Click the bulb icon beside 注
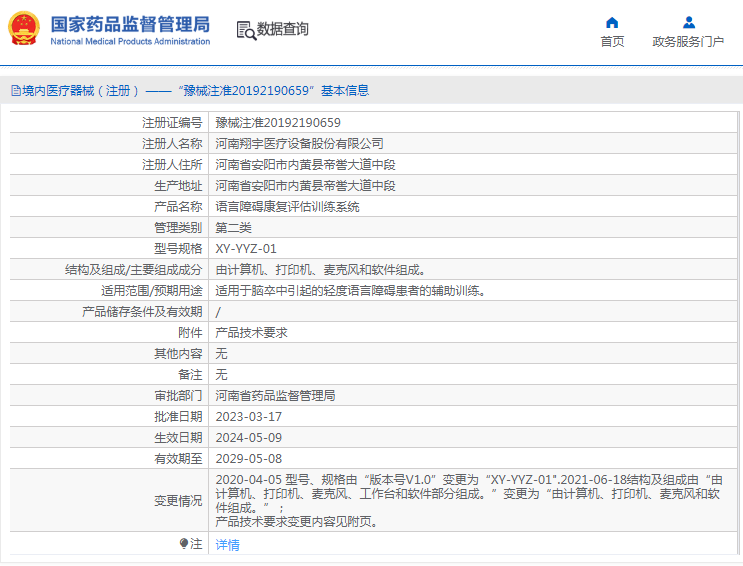Image resolution: width=743 pixels, height=566 pixels. (x=184, y=543)
